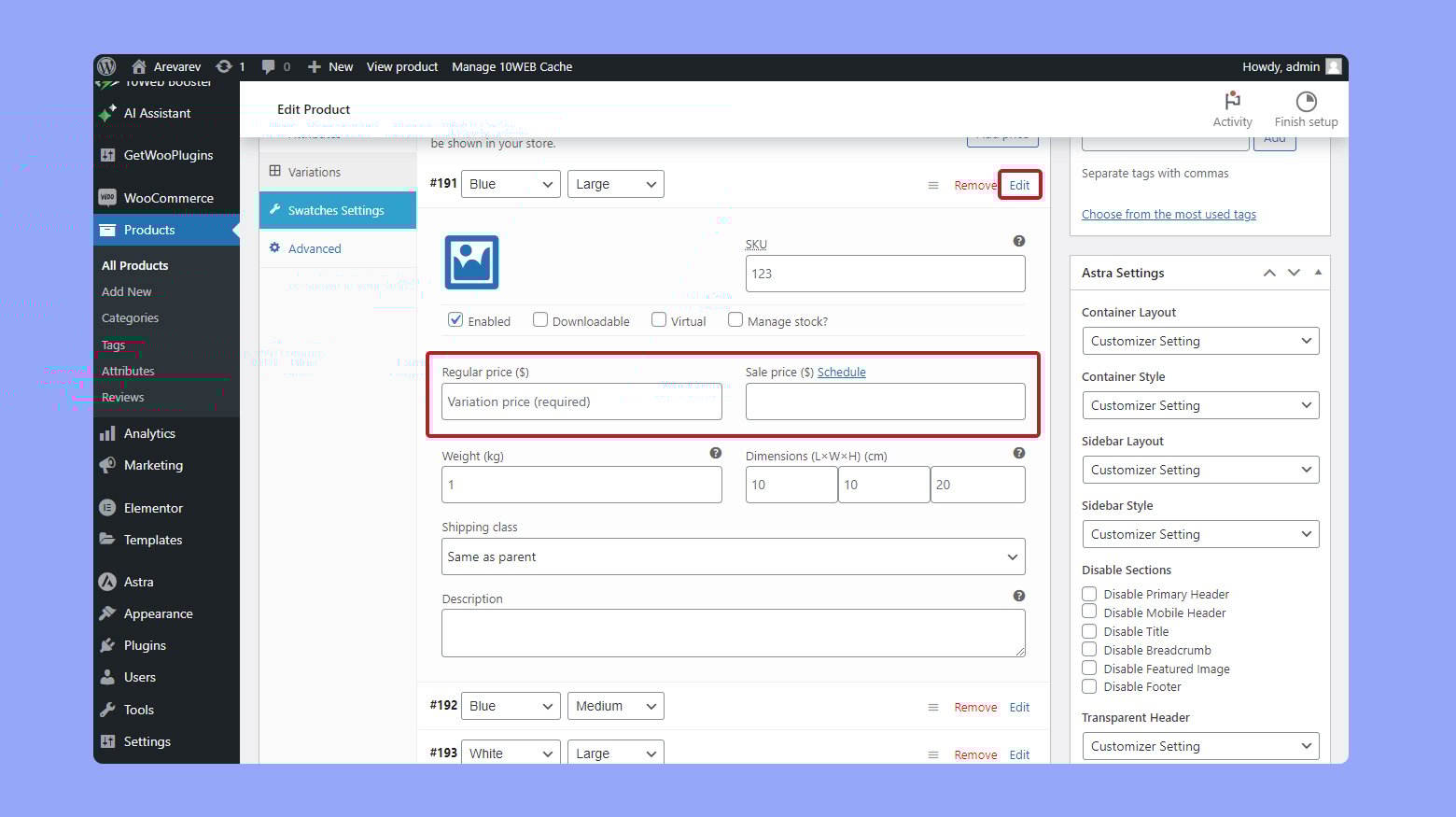The image size is (1456, 817).
Task: Uncheck the Enabled checkbox
Action: pyautogui.click(x=455, y=320)
